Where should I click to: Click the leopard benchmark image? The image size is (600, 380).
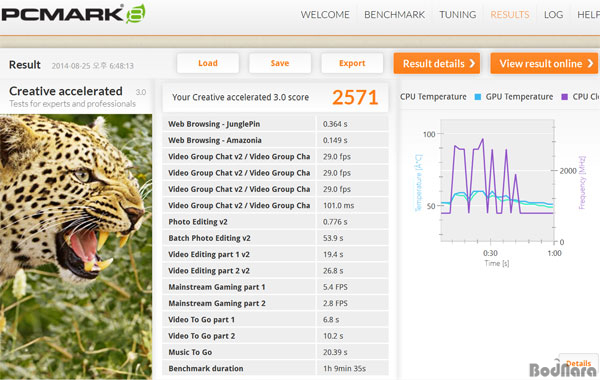tap(76, 247)
